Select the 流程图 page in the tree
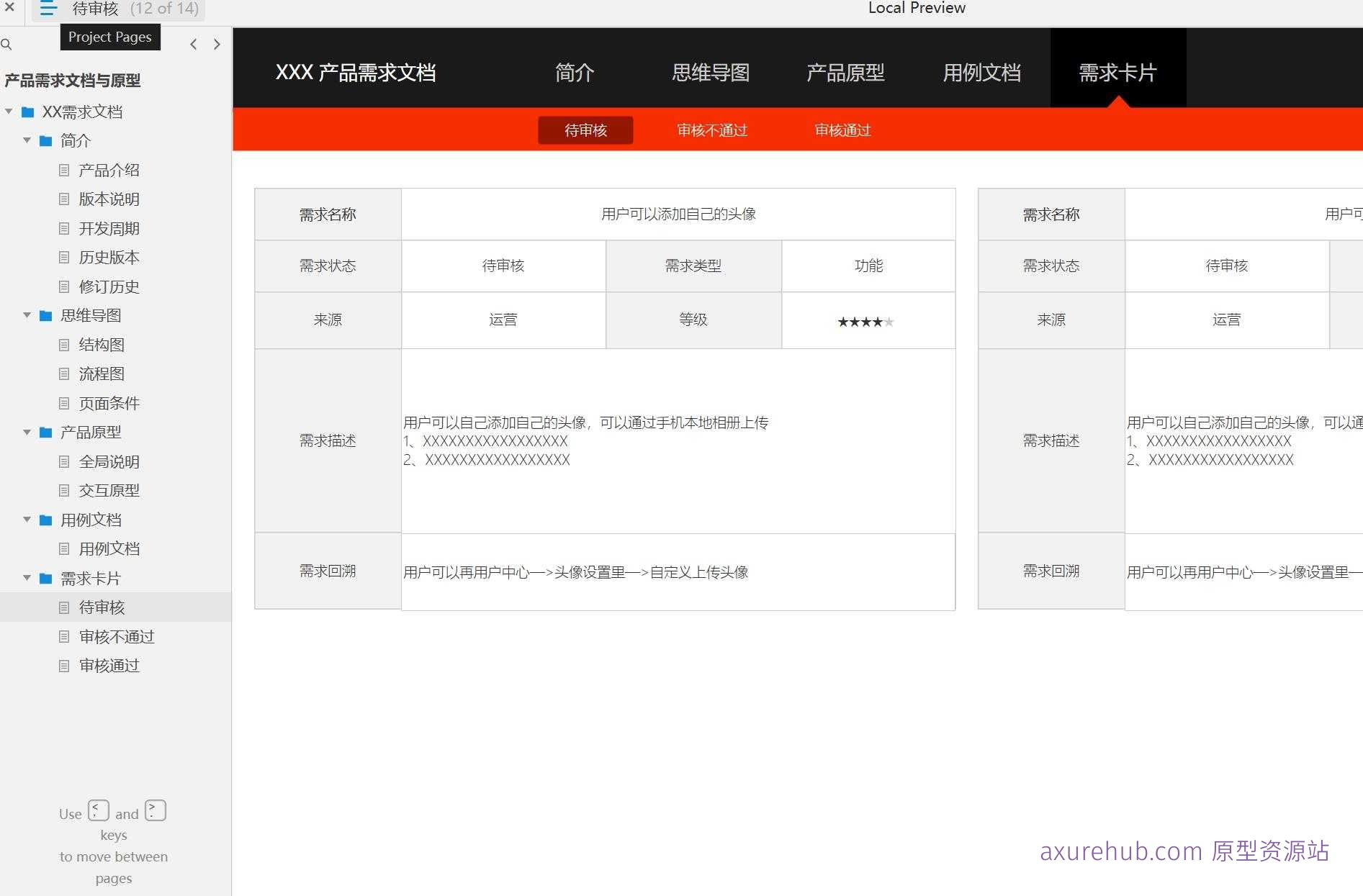 [102, 374]
